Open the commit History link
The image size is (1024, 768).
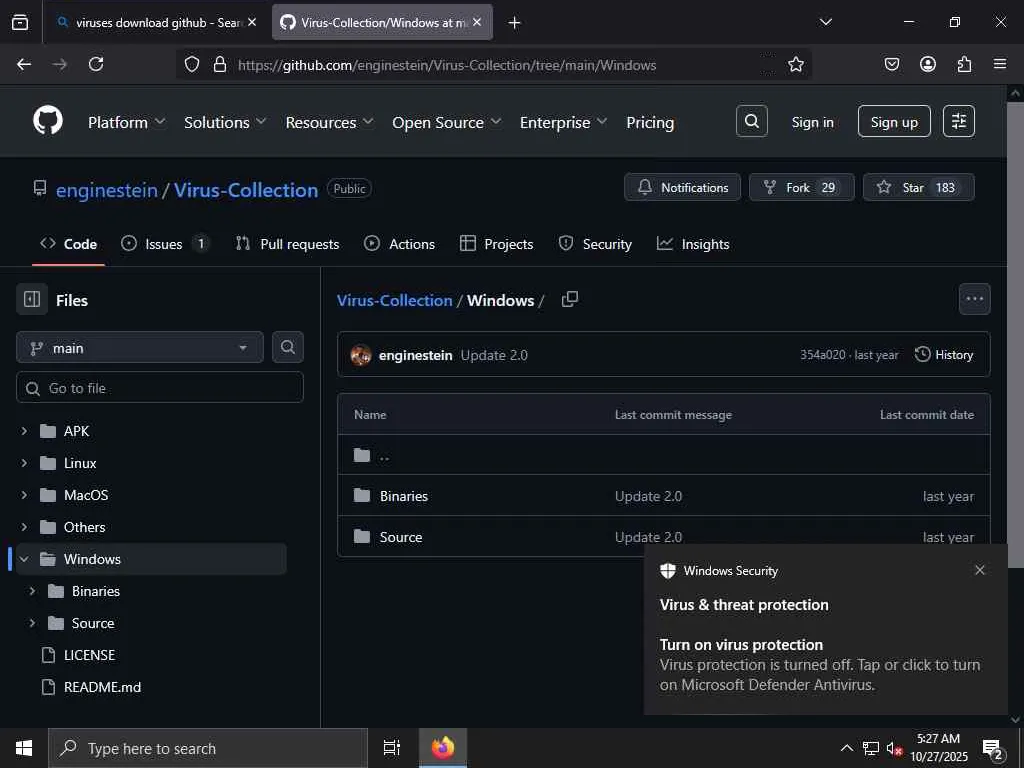pos(944,355)
